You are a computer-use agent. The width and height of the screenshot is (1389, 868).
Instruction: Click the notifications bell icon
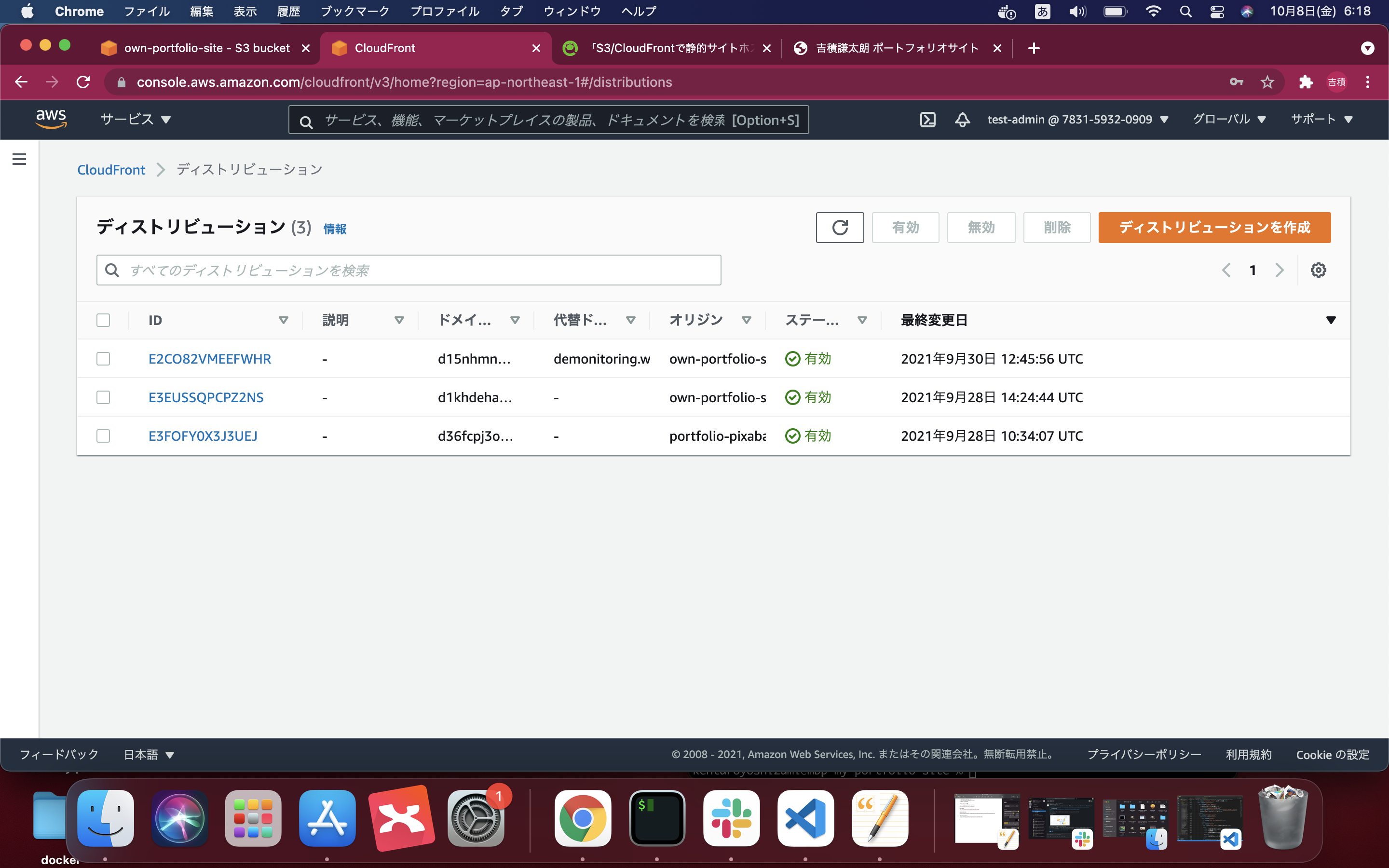(x=963, y=120)
